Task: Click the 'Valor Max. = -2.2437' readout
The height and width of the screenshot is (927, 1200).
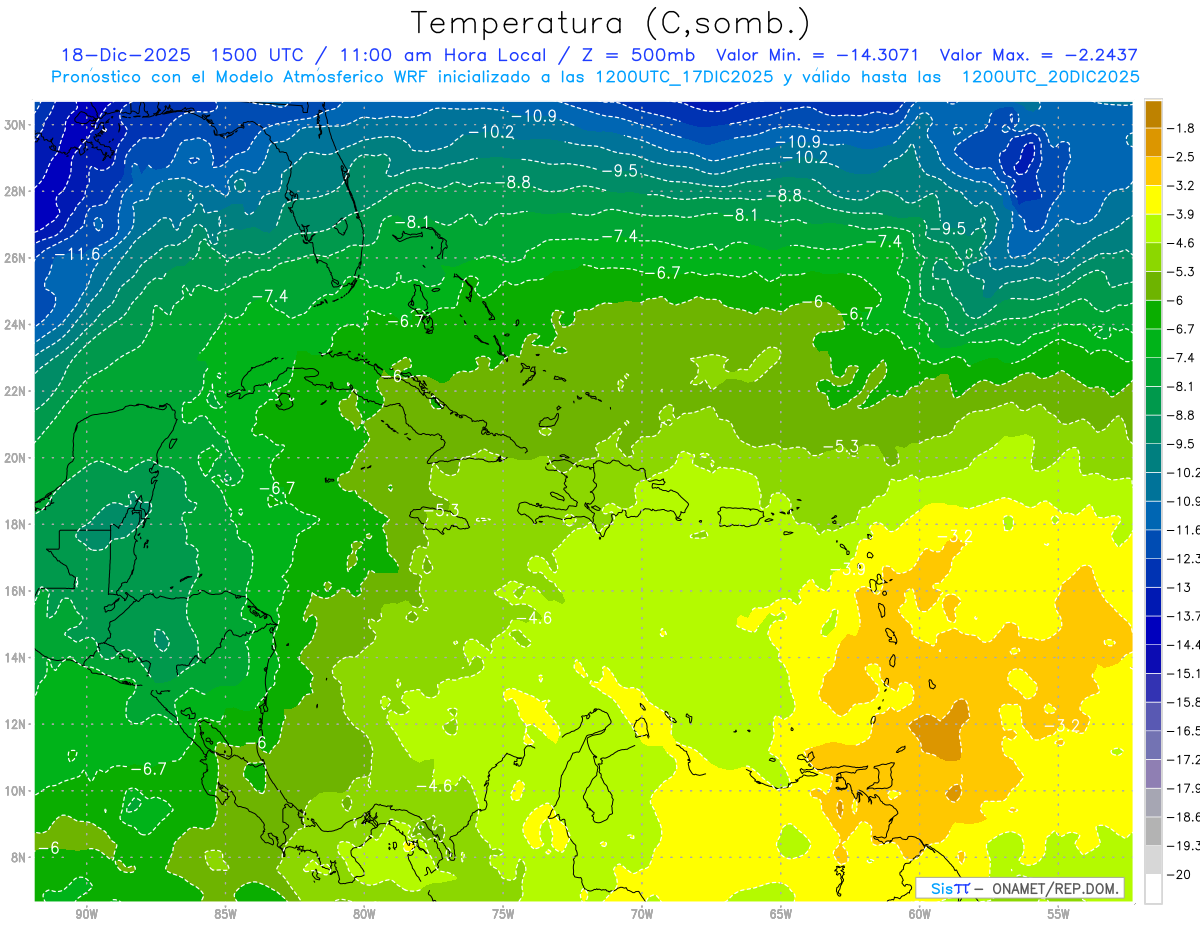Action: coord(1039,55)
